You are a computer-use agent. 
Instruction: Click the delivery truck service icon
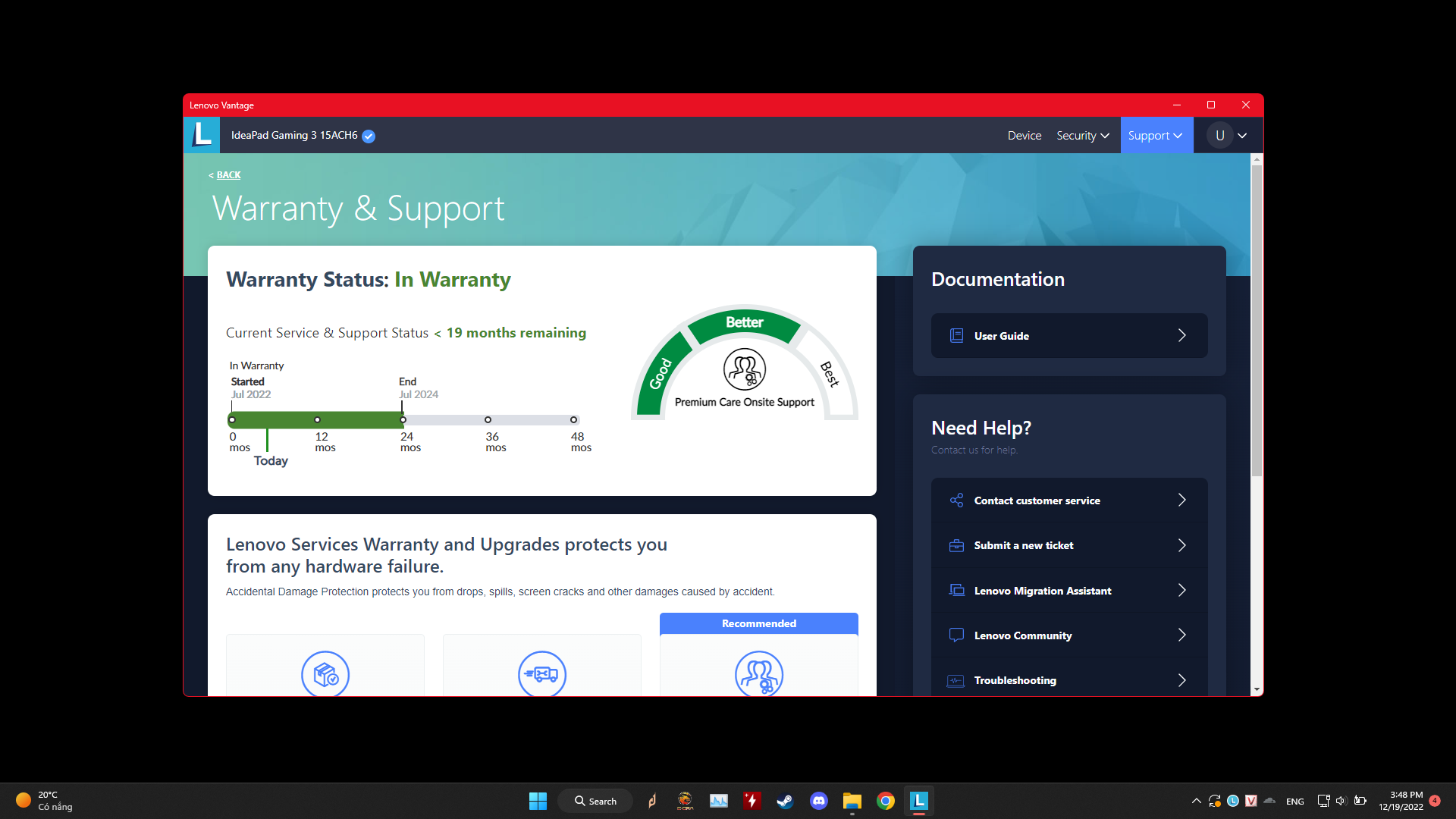[541, 673]
